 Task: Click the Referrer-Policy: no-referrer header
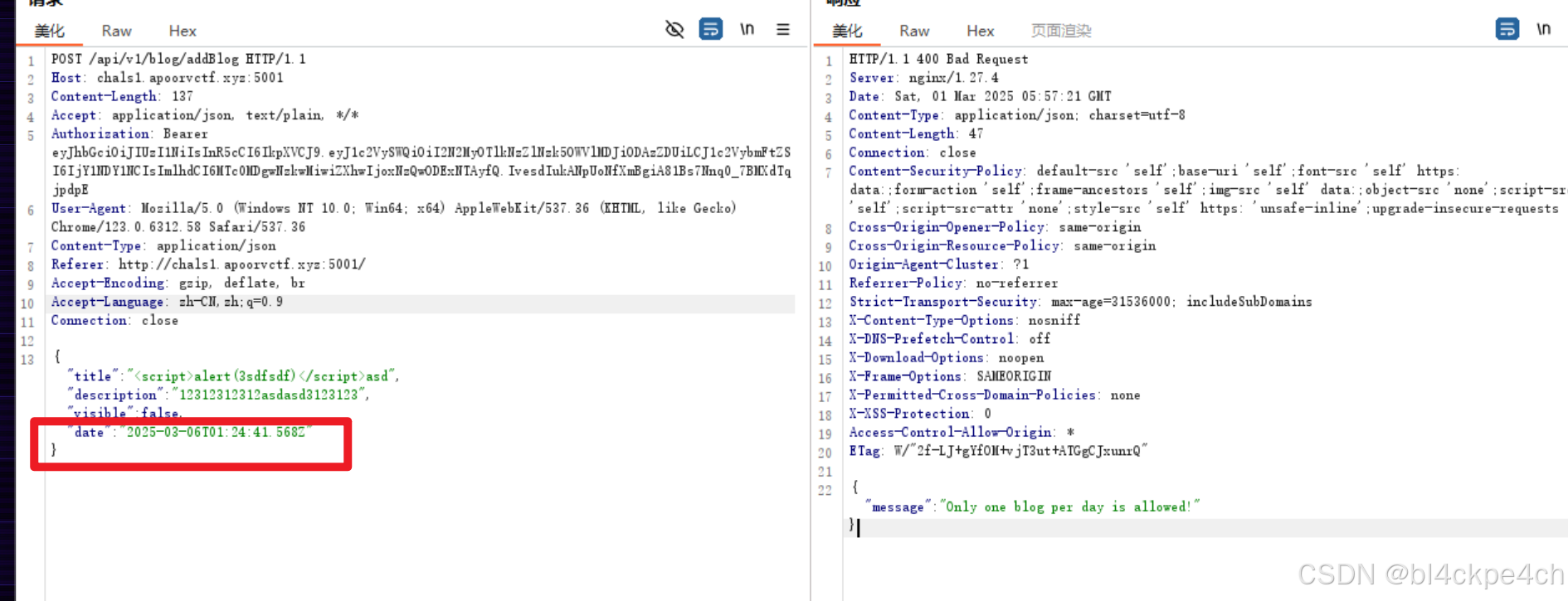953,283
